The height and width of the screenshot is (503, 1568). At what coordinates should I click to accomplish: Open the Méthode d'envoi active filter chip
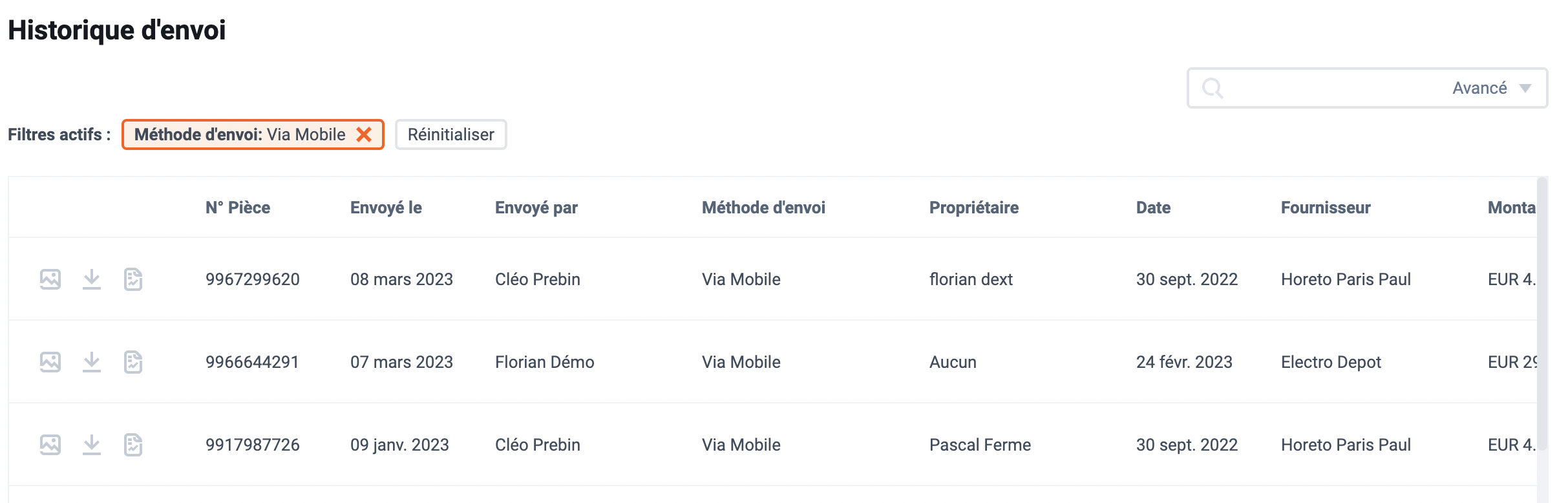click(x=240, y=134)
